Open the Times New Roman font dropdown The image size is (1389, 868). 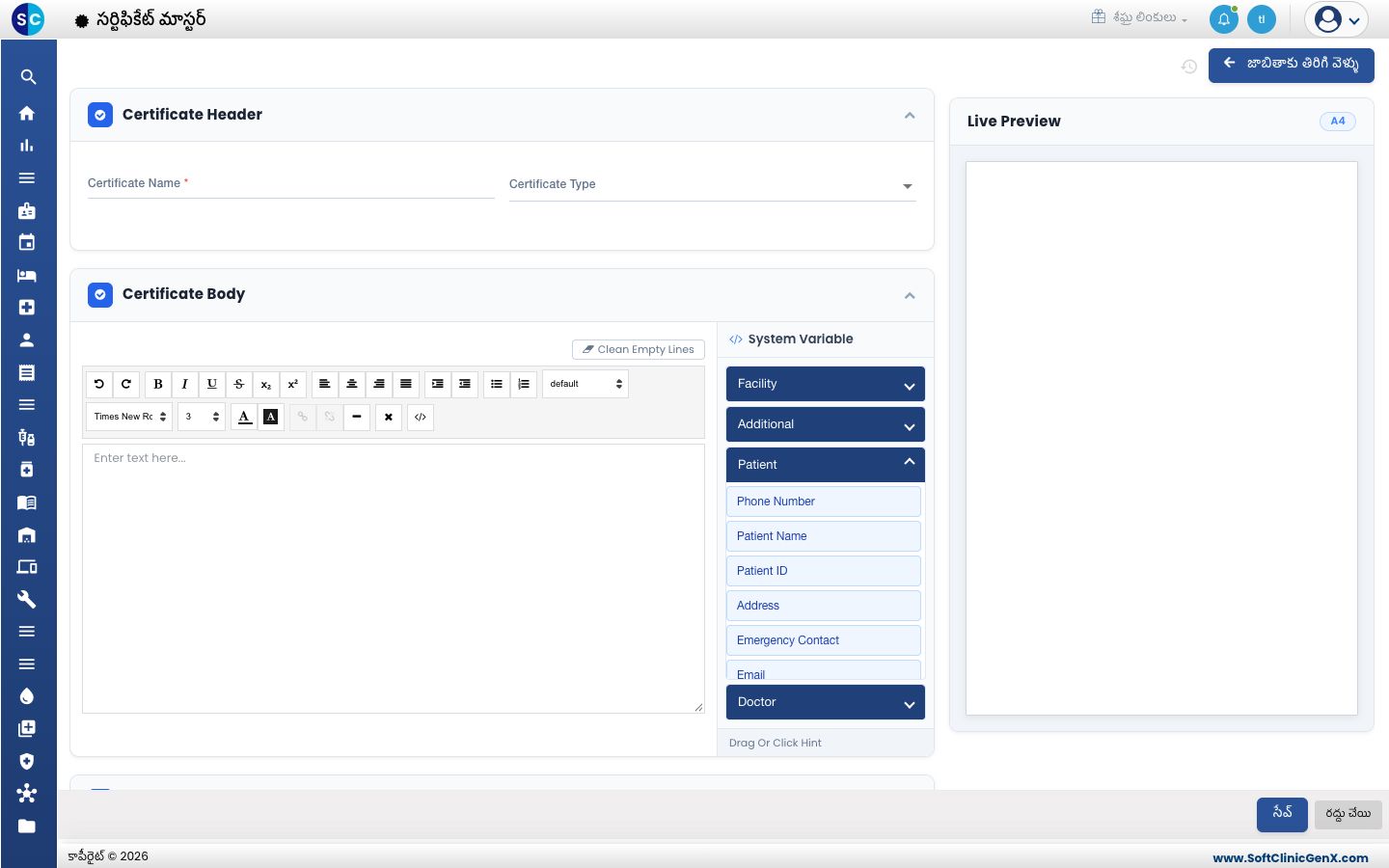(x=129, y=417)
